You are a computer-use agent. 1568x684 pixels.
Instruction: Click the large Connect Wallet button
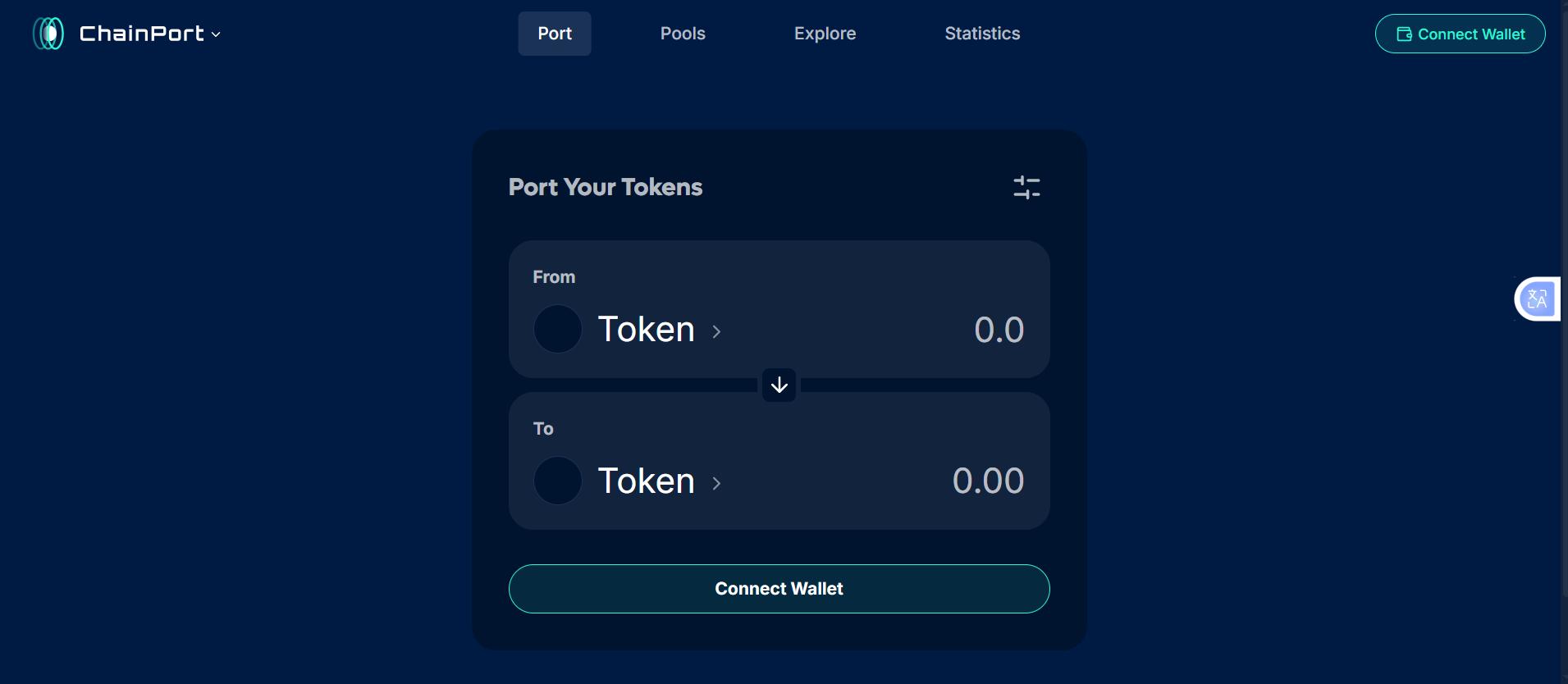(778, 588)
